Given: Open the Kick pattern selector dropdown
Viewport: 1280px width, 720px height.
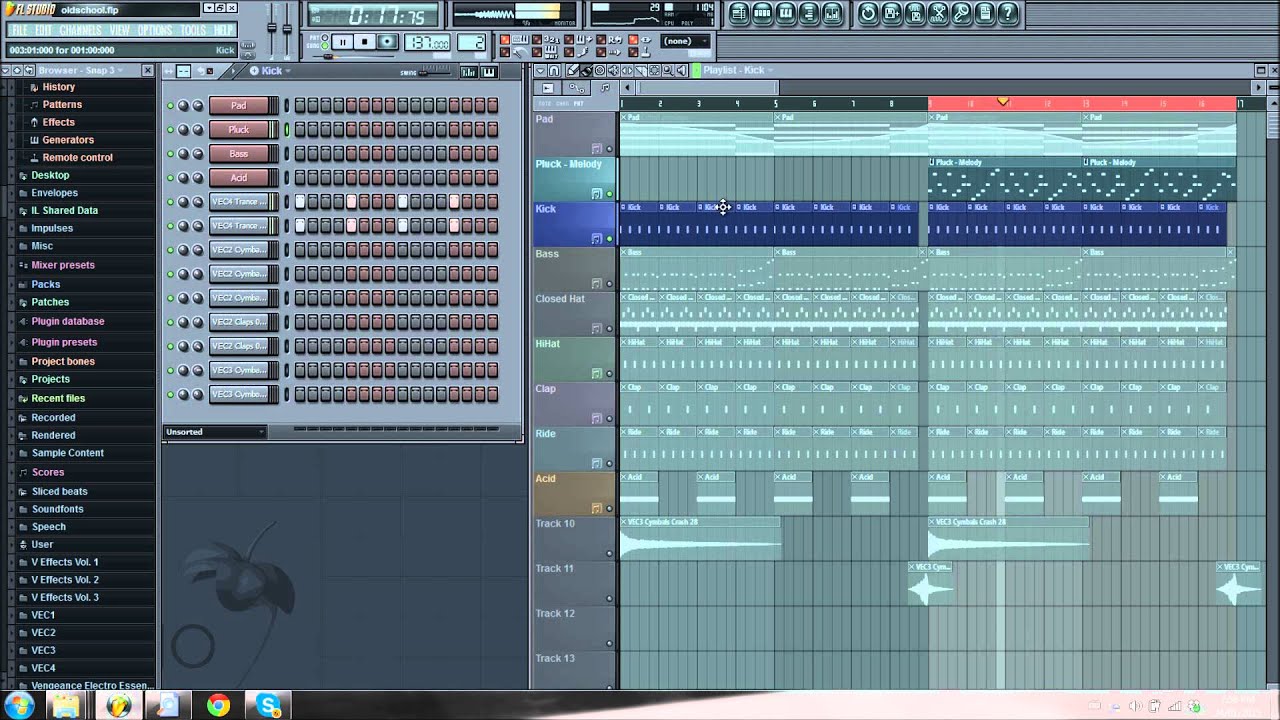Looking at the screenshot, I should 270,71.
